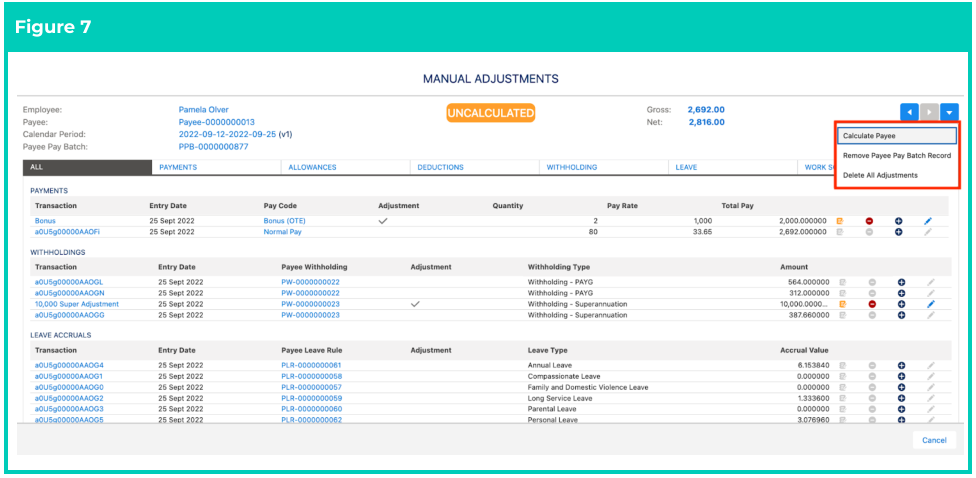Click the greyed-out next payee arrow button
Screen dimensions: 976x478
(929, 113)
